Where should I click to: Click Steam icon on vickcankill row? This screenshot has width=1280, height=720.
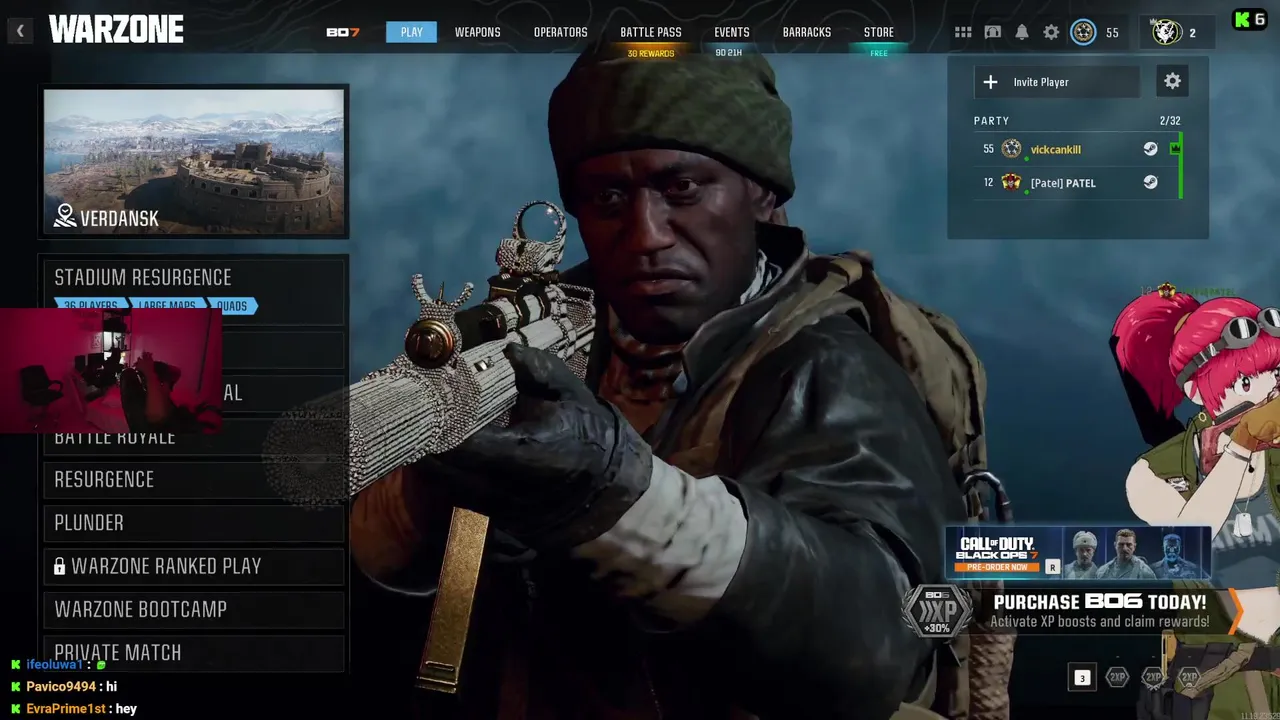click(x=1150, y=149)
